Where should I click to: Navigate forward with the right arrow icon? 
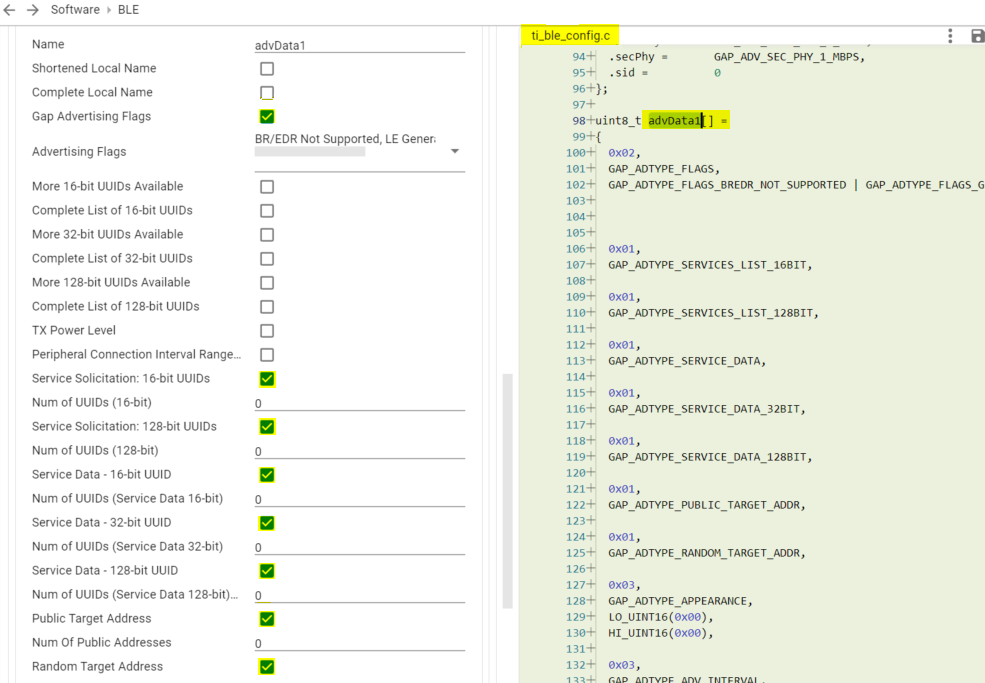[x=32, y=9]
